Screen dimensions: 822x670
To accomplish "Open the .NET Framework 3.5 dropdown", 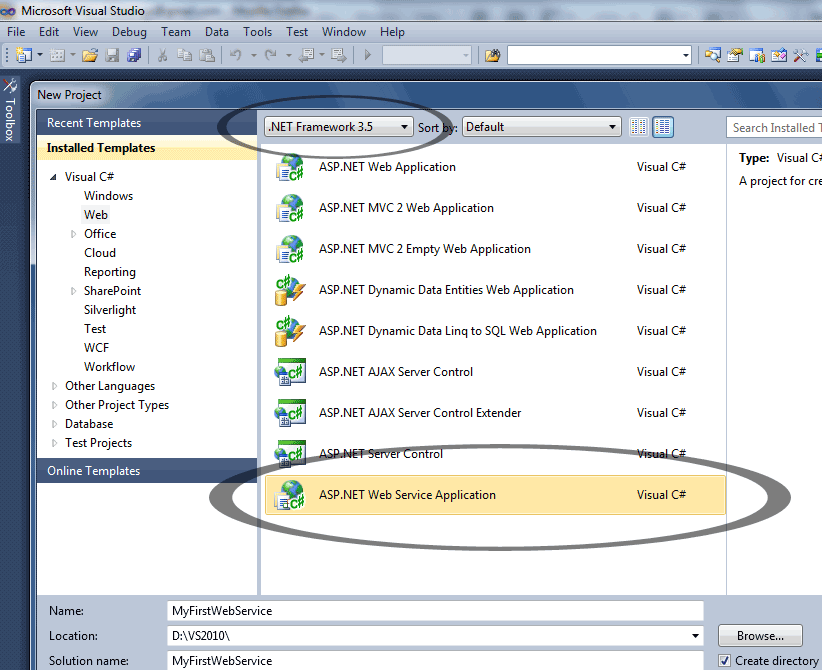I will point(339,127).
